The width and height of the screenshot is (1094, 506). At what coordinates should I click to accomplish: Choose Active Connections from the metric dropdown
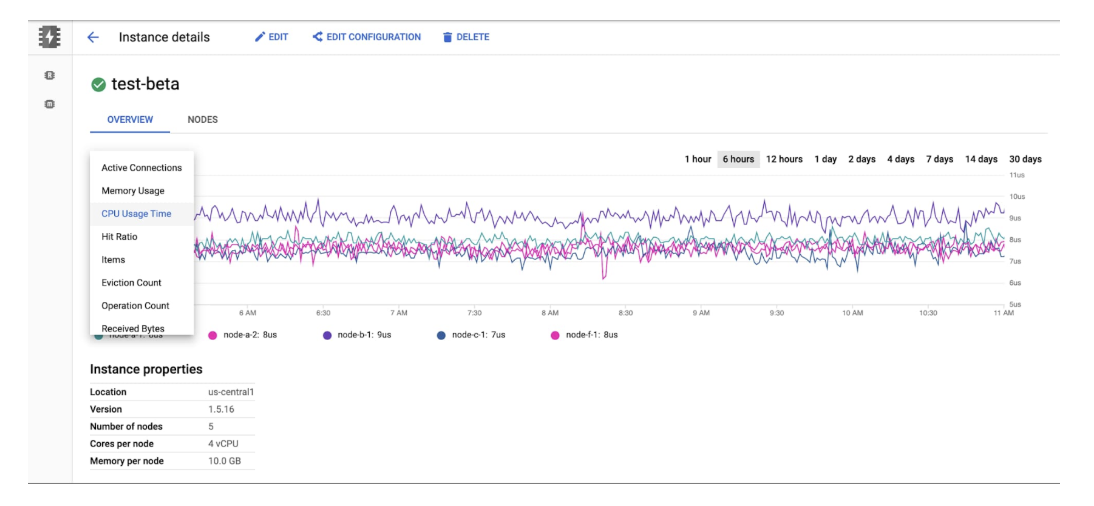(142, 168)
